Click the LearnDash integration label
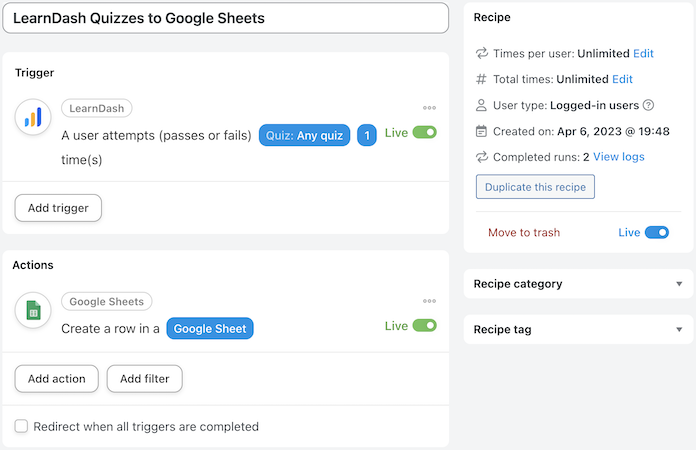 tap(97, 108)
